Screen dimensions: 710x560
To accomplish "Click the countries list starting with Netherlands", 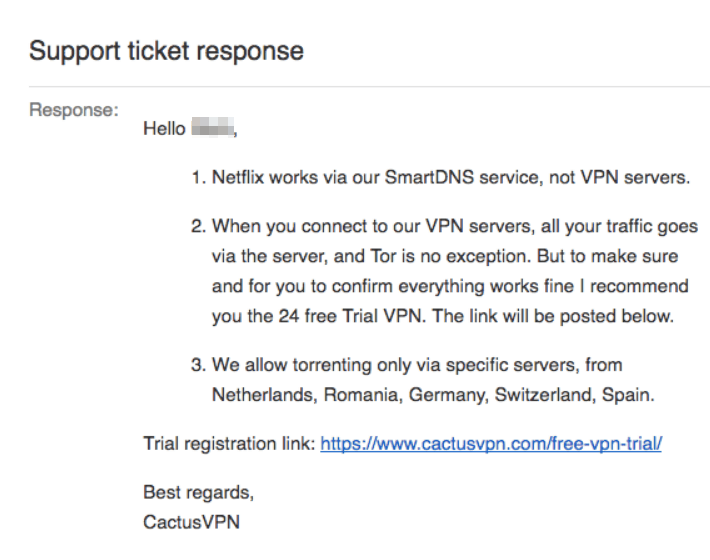I will [x=433, y=395].
